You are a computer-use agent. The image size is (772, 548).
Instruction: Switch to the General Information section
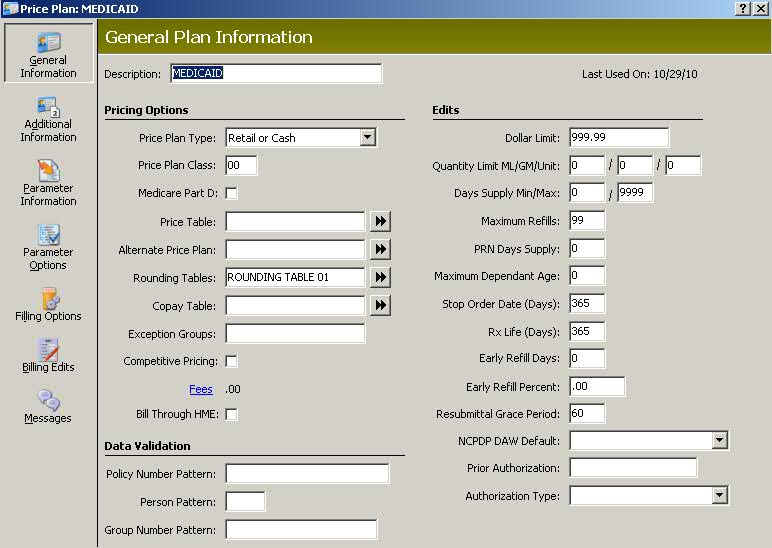(x=48, y=53)
